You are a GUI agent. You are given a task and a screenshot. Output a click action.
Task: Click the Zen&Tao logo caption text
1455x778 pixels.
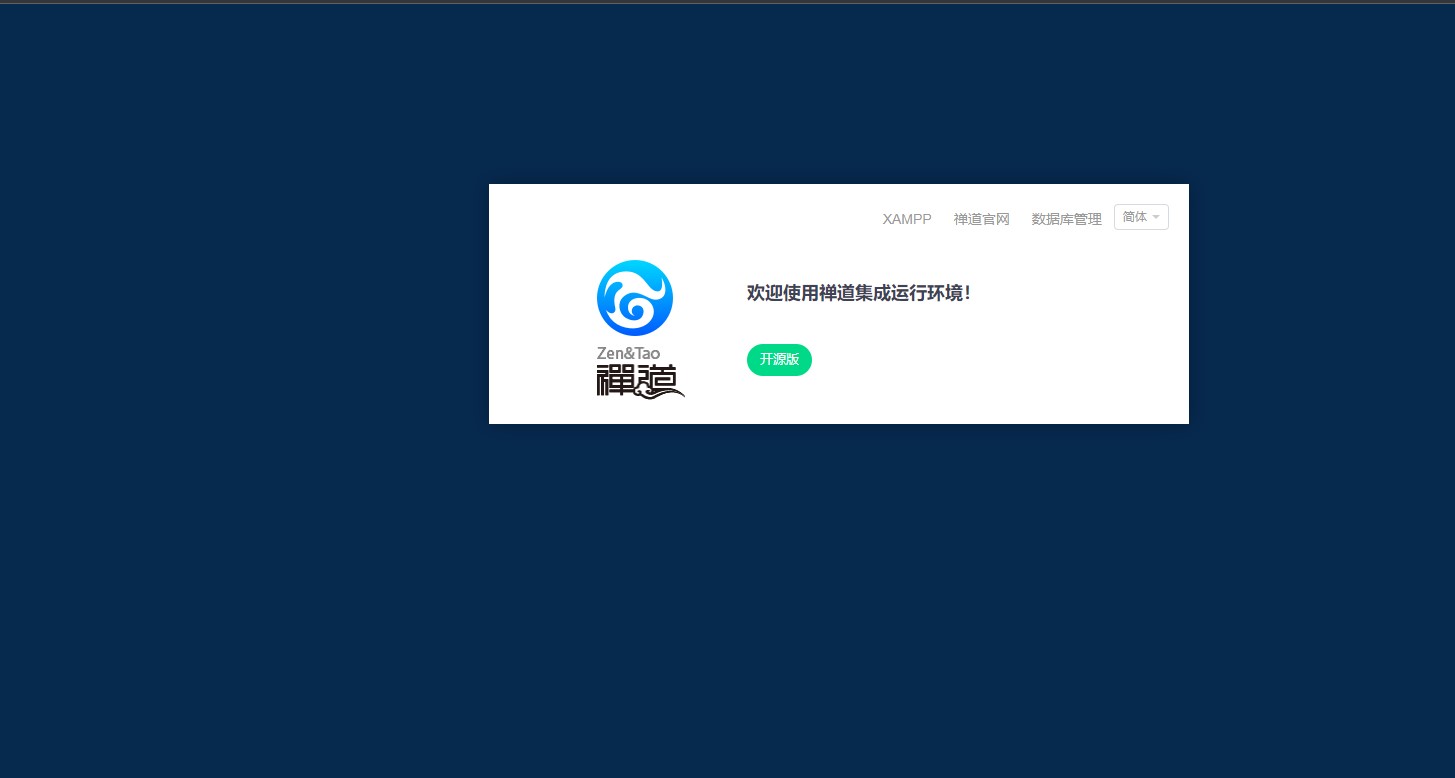[x=628, y=353]
